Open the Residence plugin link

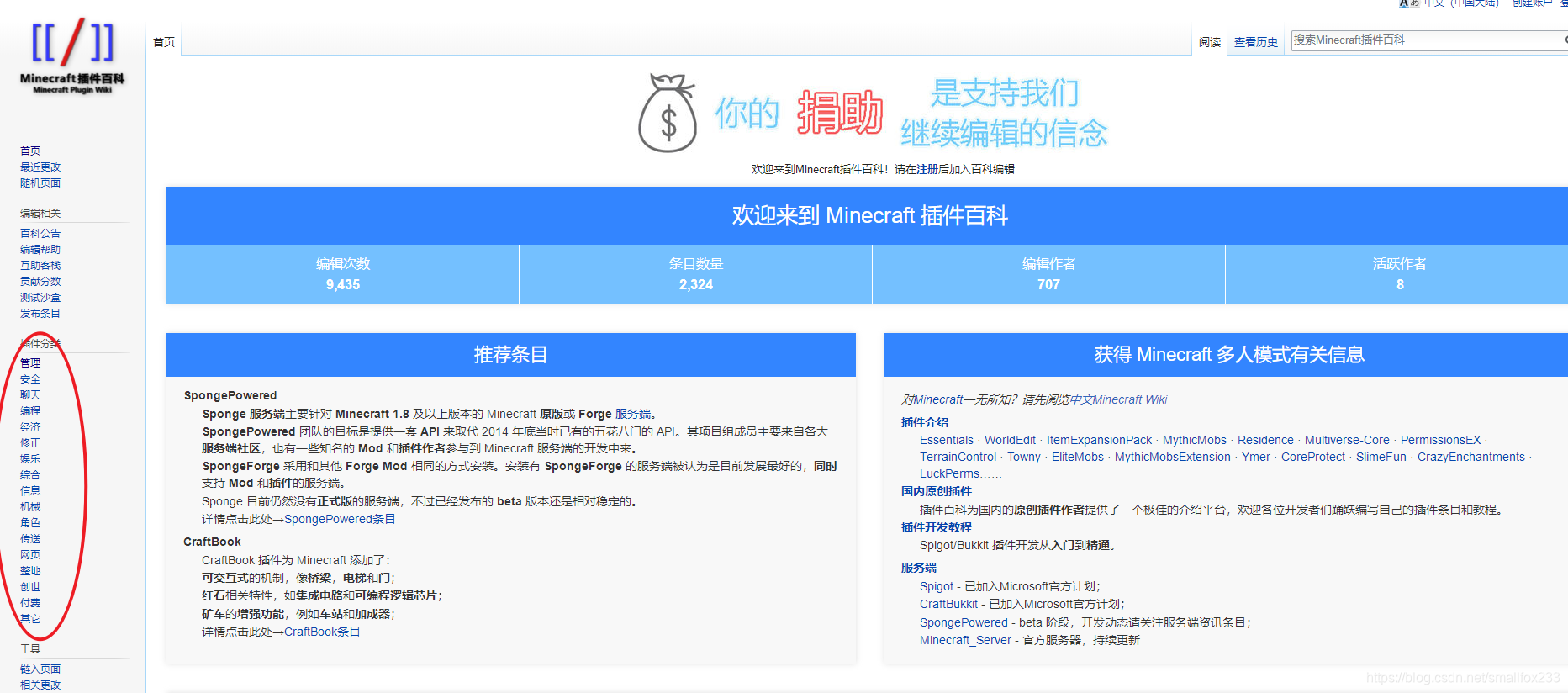[1265, 440]
